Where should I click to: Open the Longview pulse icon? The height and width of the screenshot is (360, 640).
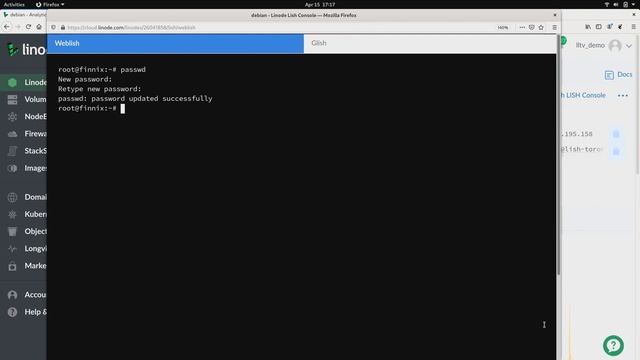12,249
